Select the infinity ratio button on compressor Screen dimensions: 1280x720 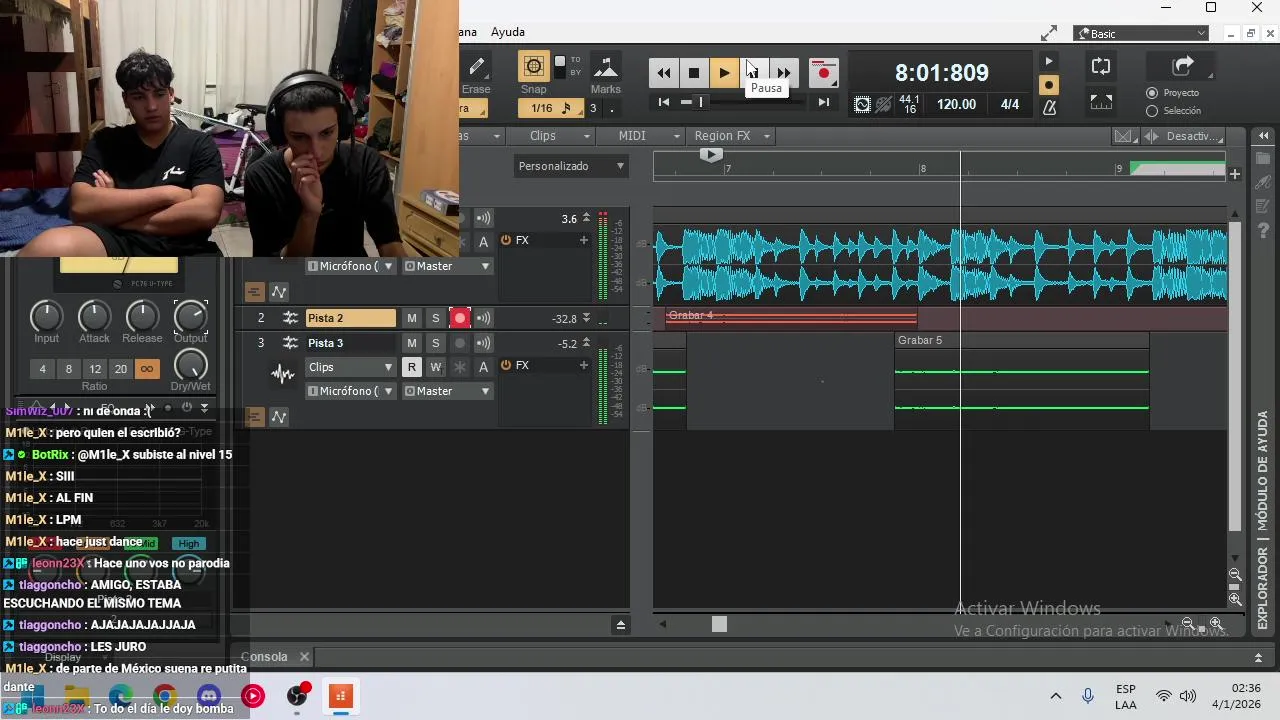click(x=147, y=369)
